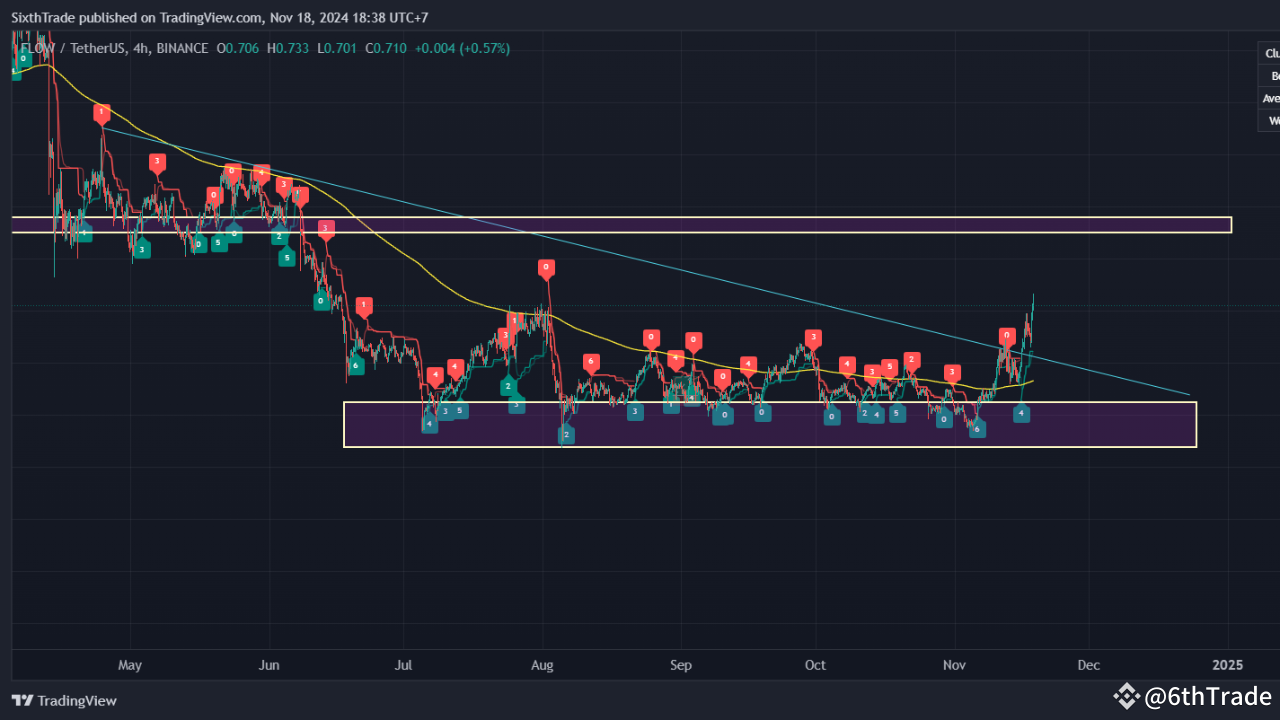Click the TradingView logo in the bottom left
Viewport: 1280px width, 720px height.
[x=63, y=701]
